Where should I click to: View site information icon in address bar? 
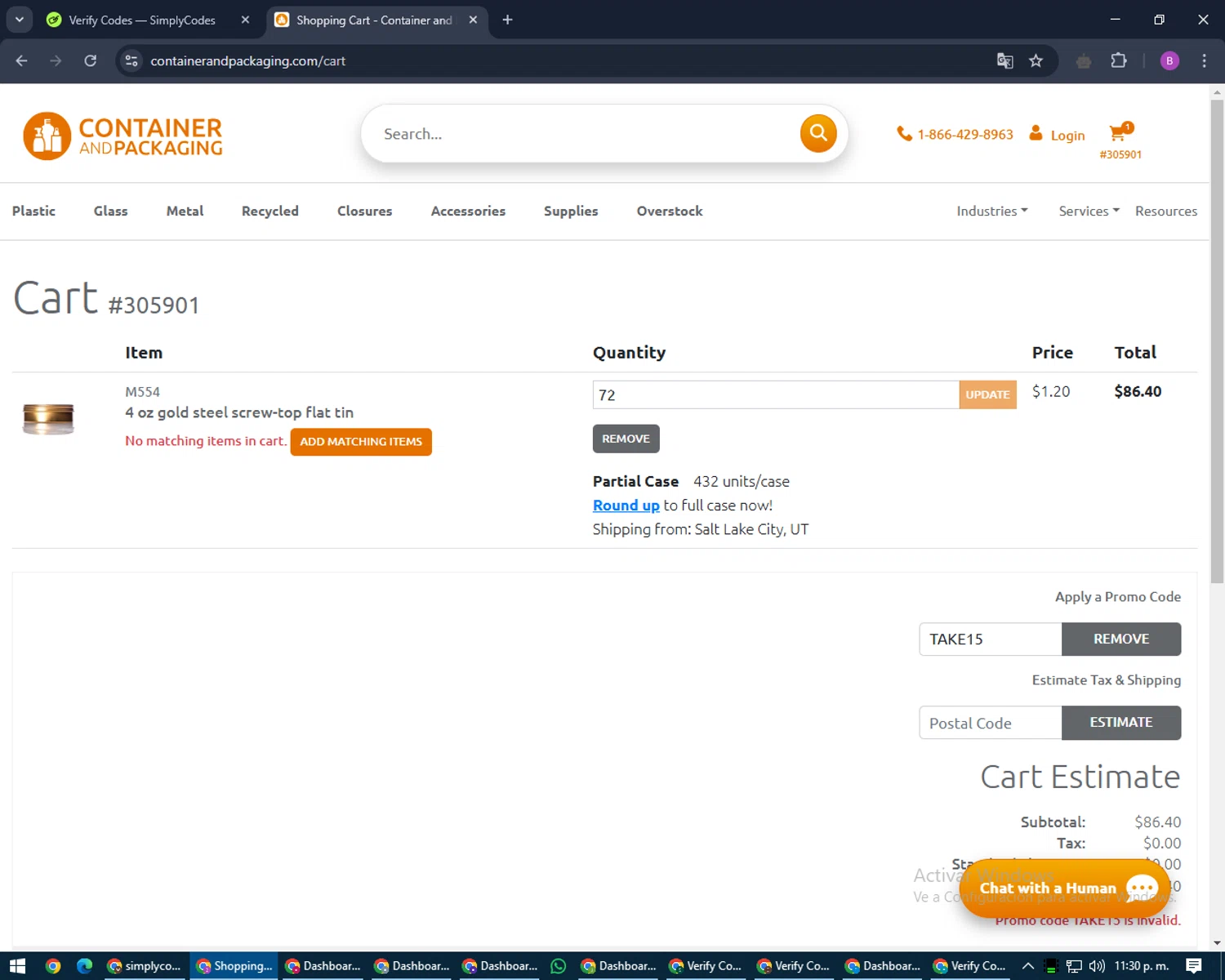click(131, 60)
